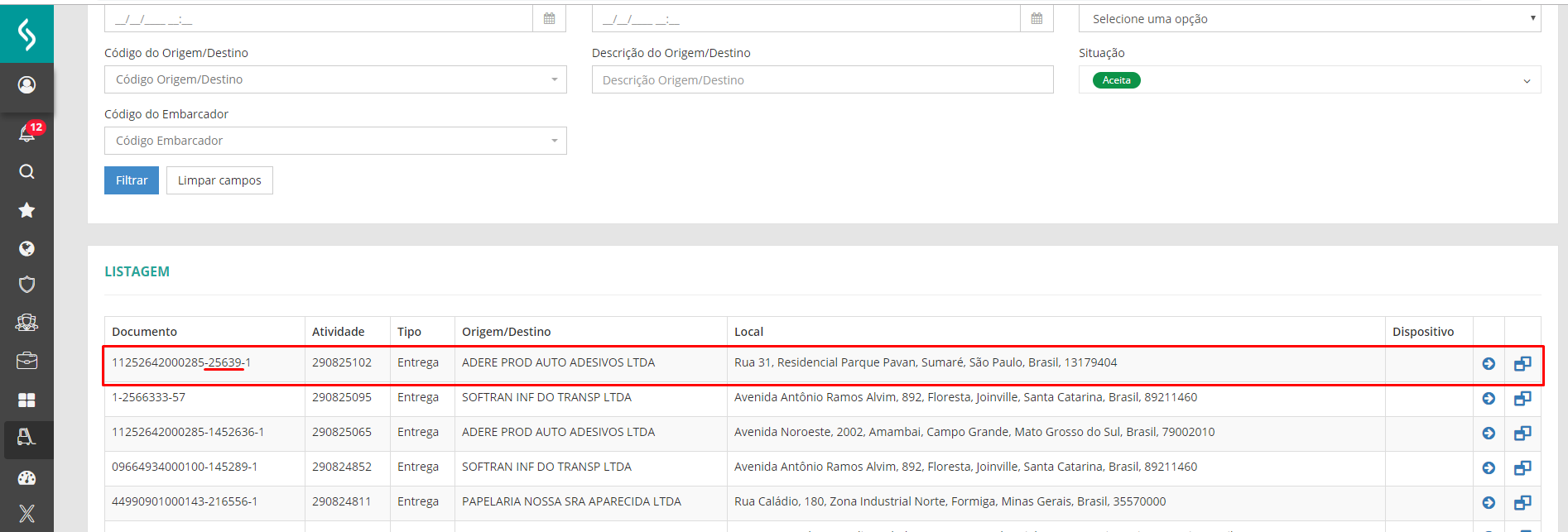Click the Filtrar button
The image size is (1568, 532).
point(132,180)
